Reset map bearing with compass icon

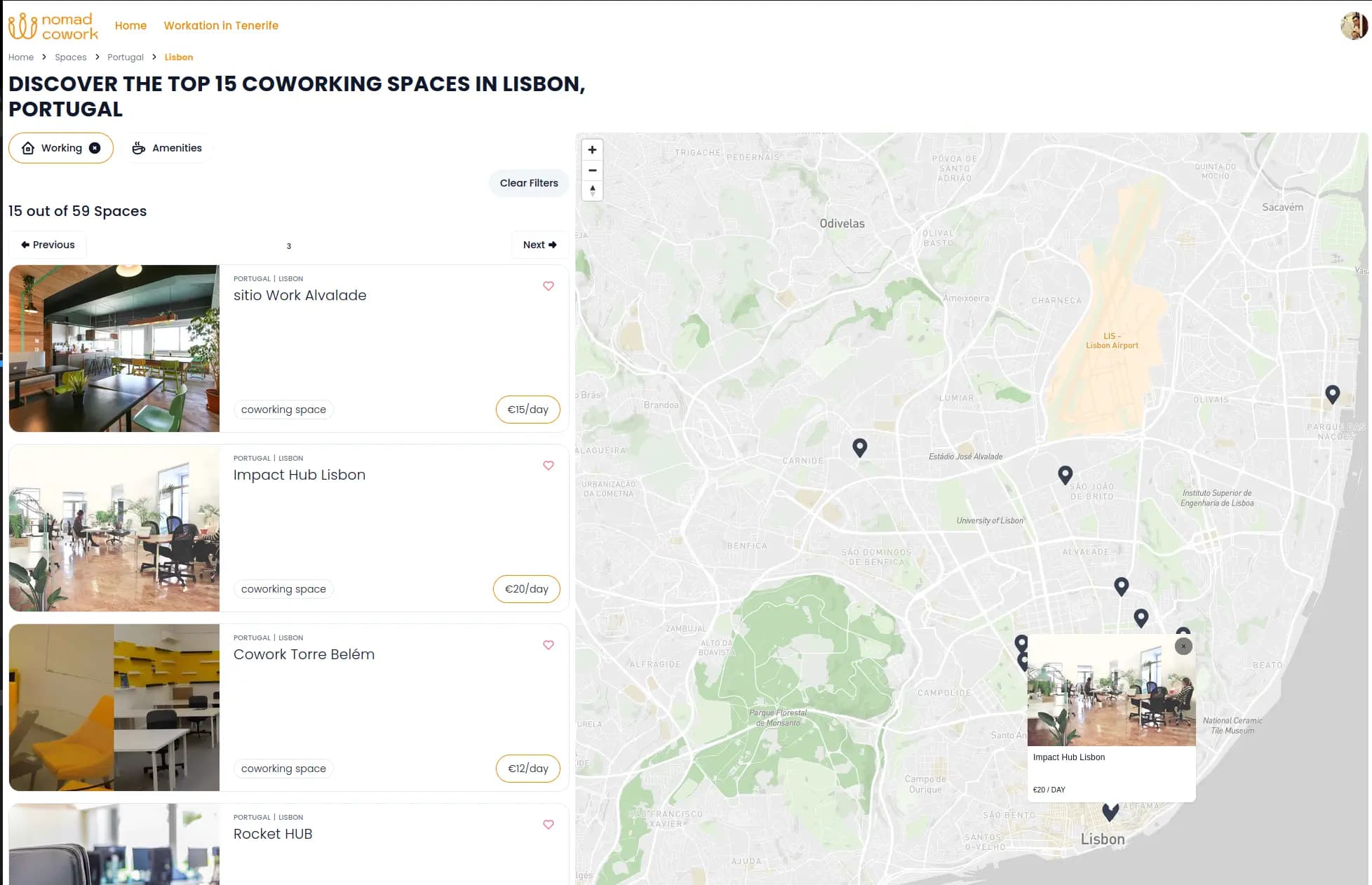click(x=593, y=190)
